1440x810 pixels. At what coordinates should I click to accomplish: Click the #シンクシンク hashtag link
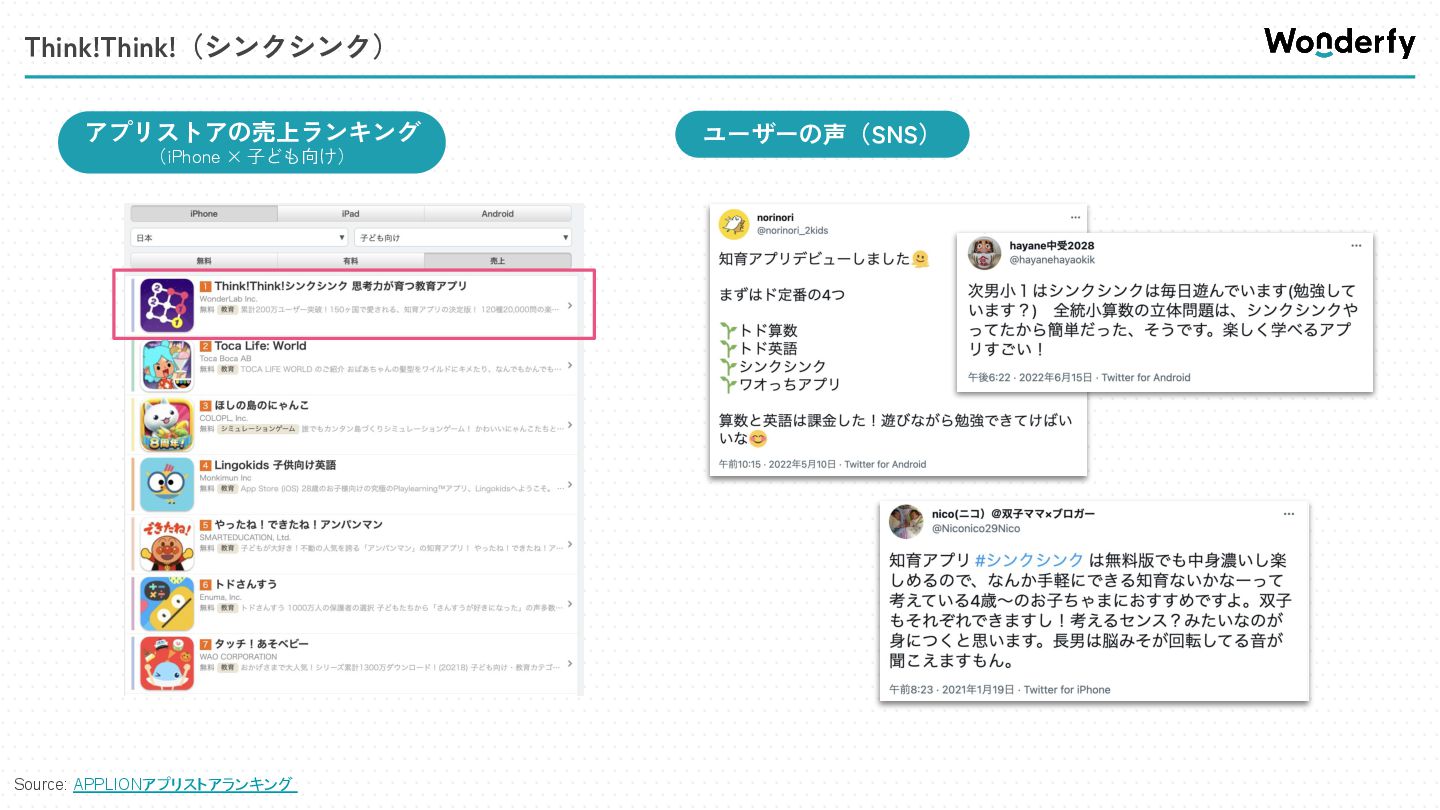coord(1029,560)
